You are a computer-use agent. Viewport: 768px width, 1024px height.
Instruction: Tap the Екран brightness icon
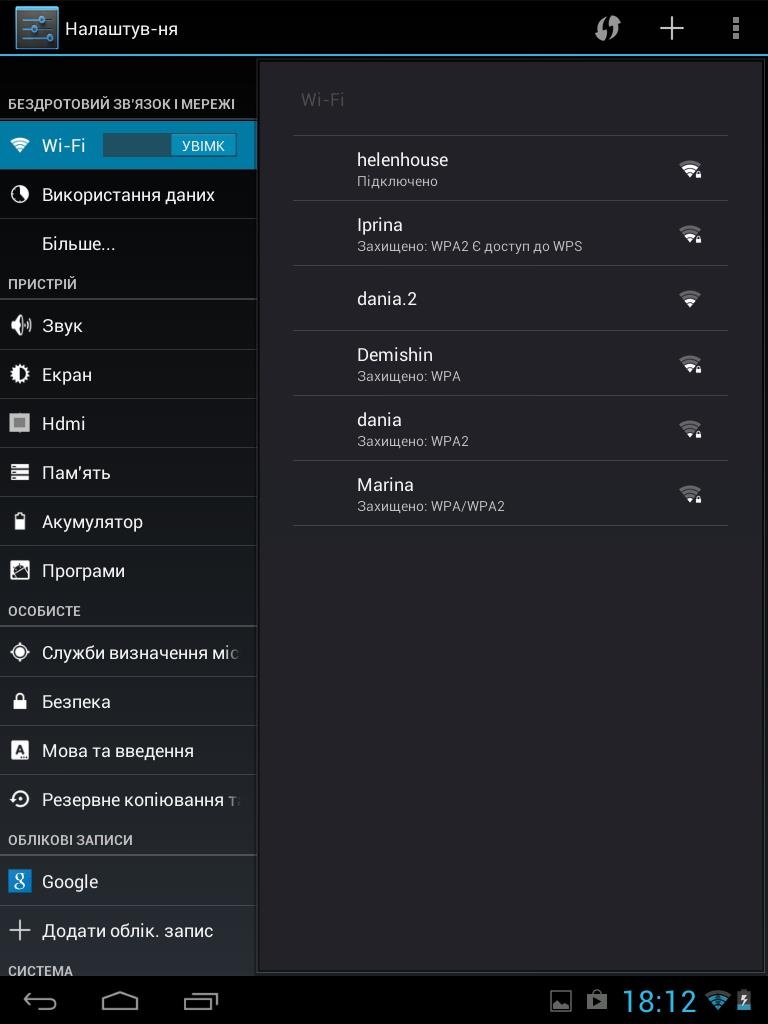pos(20,375)
